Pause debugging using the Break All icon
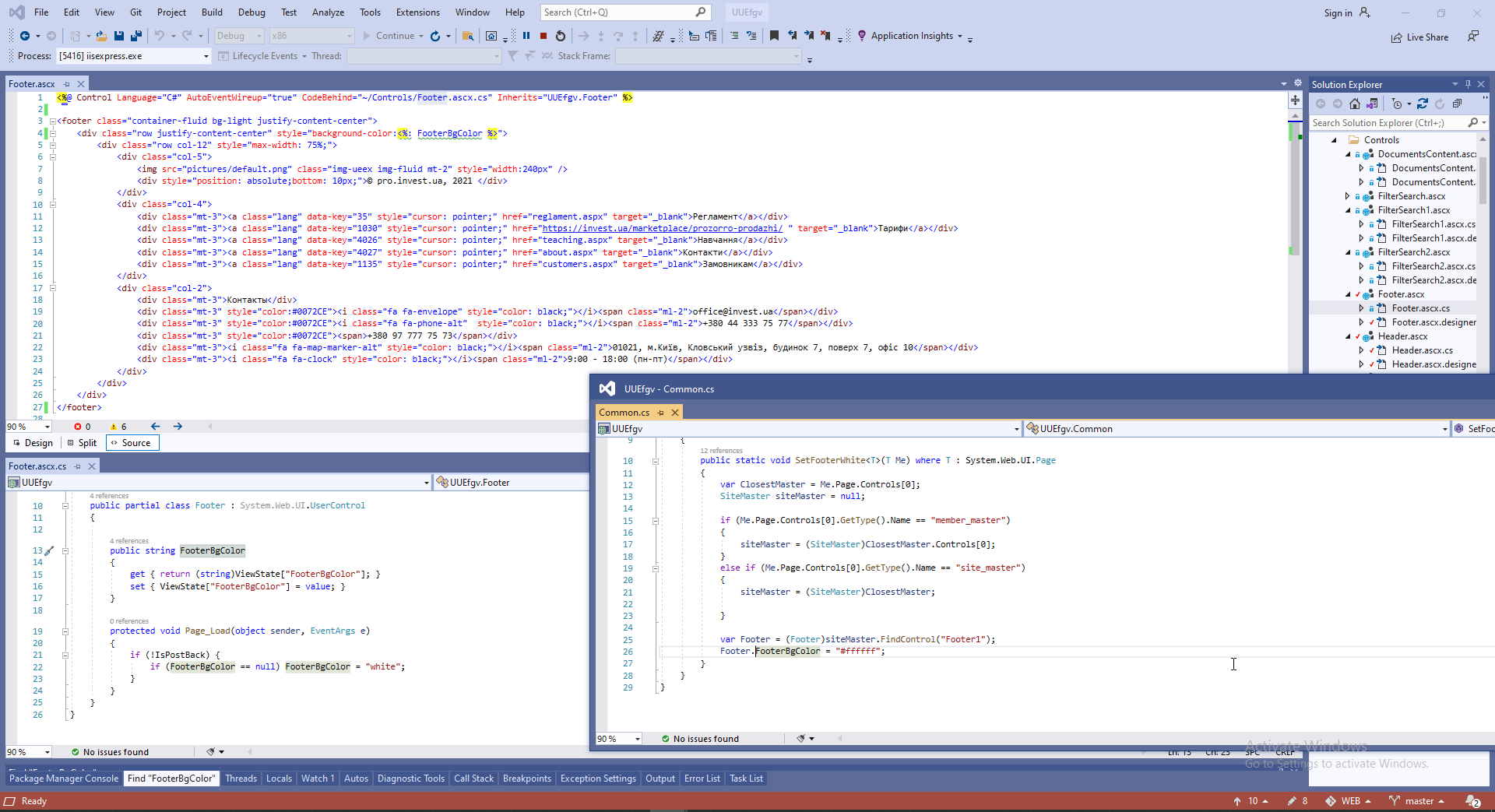 526,36
